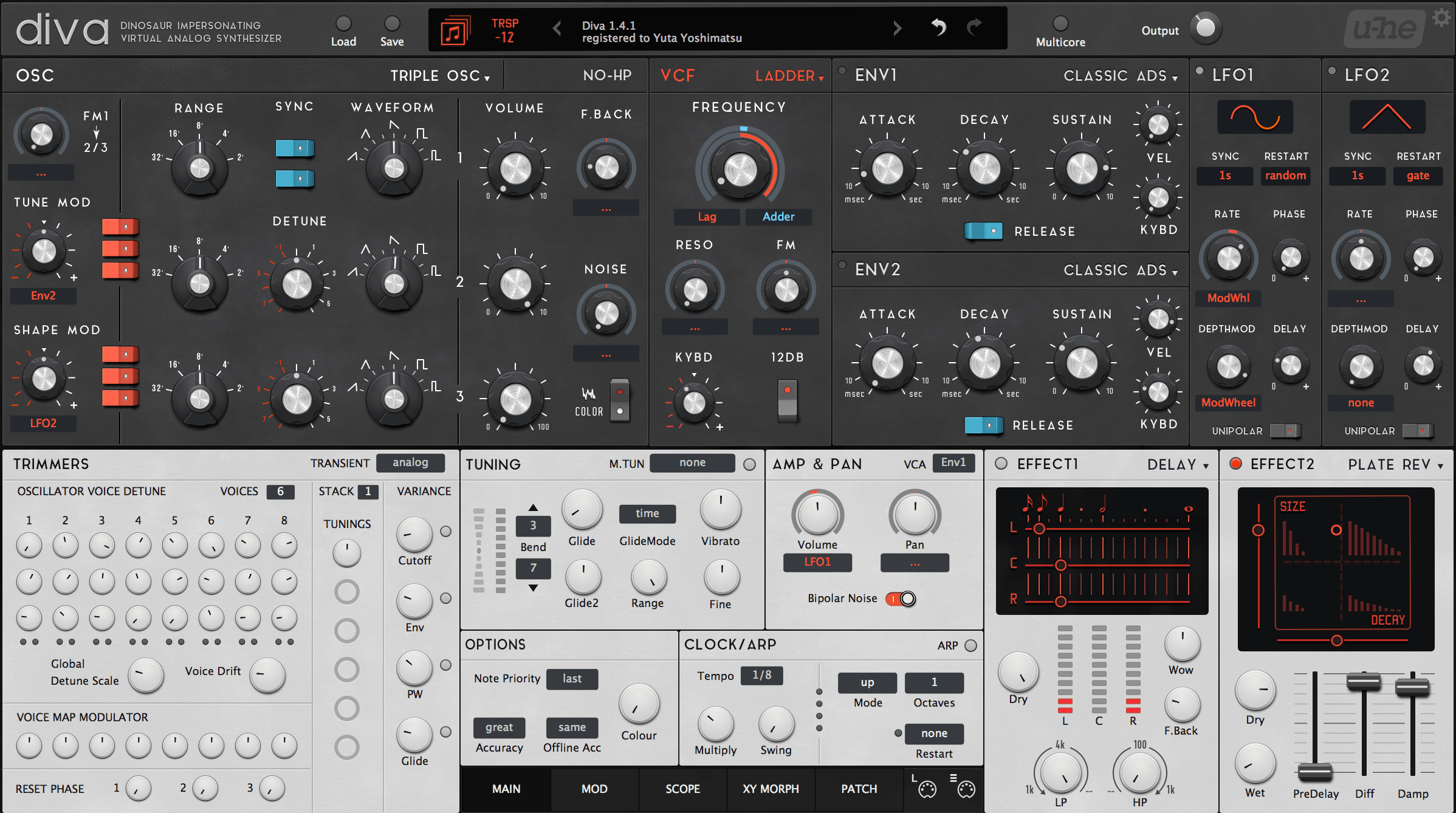Open the LADDER filter type dropdown
The image size is (1456, 813).
click(x=790, y=76)
